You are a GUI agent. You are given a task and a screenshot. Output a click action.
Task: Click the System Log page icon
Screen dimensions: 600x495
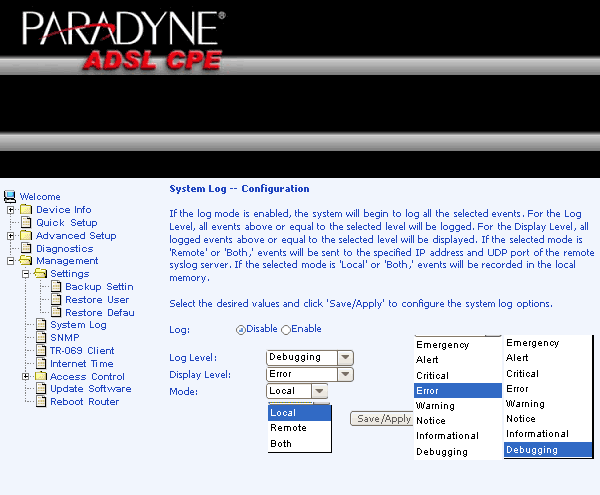tap(41, 324)
